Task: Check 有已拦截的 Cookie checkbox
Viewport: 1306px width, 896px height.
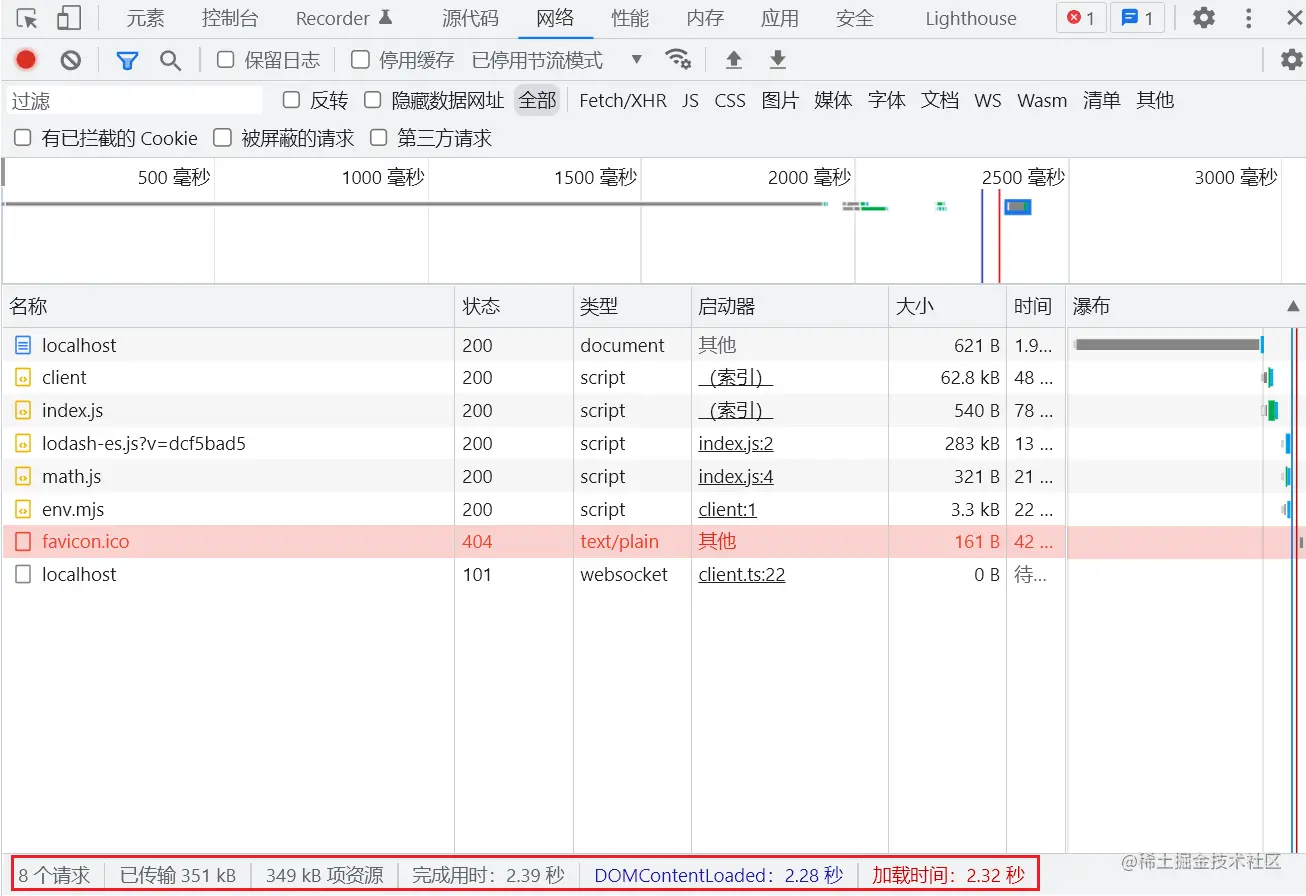Action: [23, 138]
